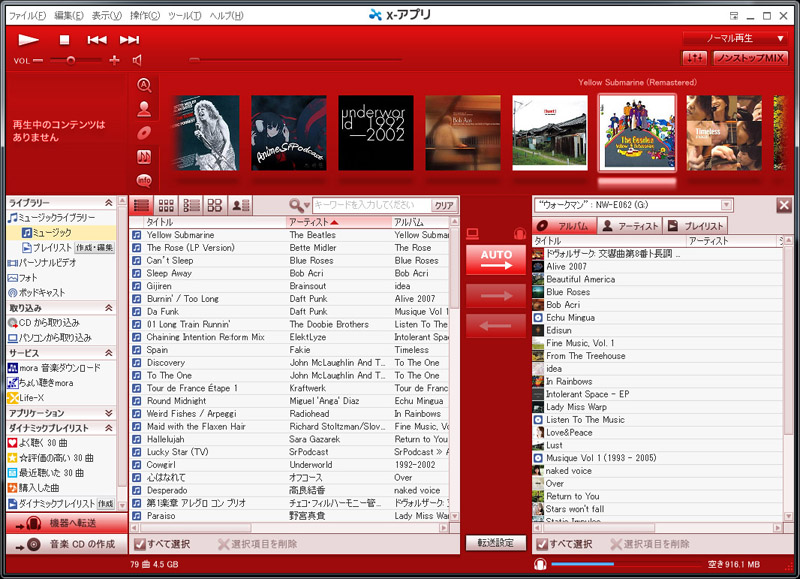800x579 pixels.
Task: Click the transfer-to-PC left arrow button
Action: [496, 325]
